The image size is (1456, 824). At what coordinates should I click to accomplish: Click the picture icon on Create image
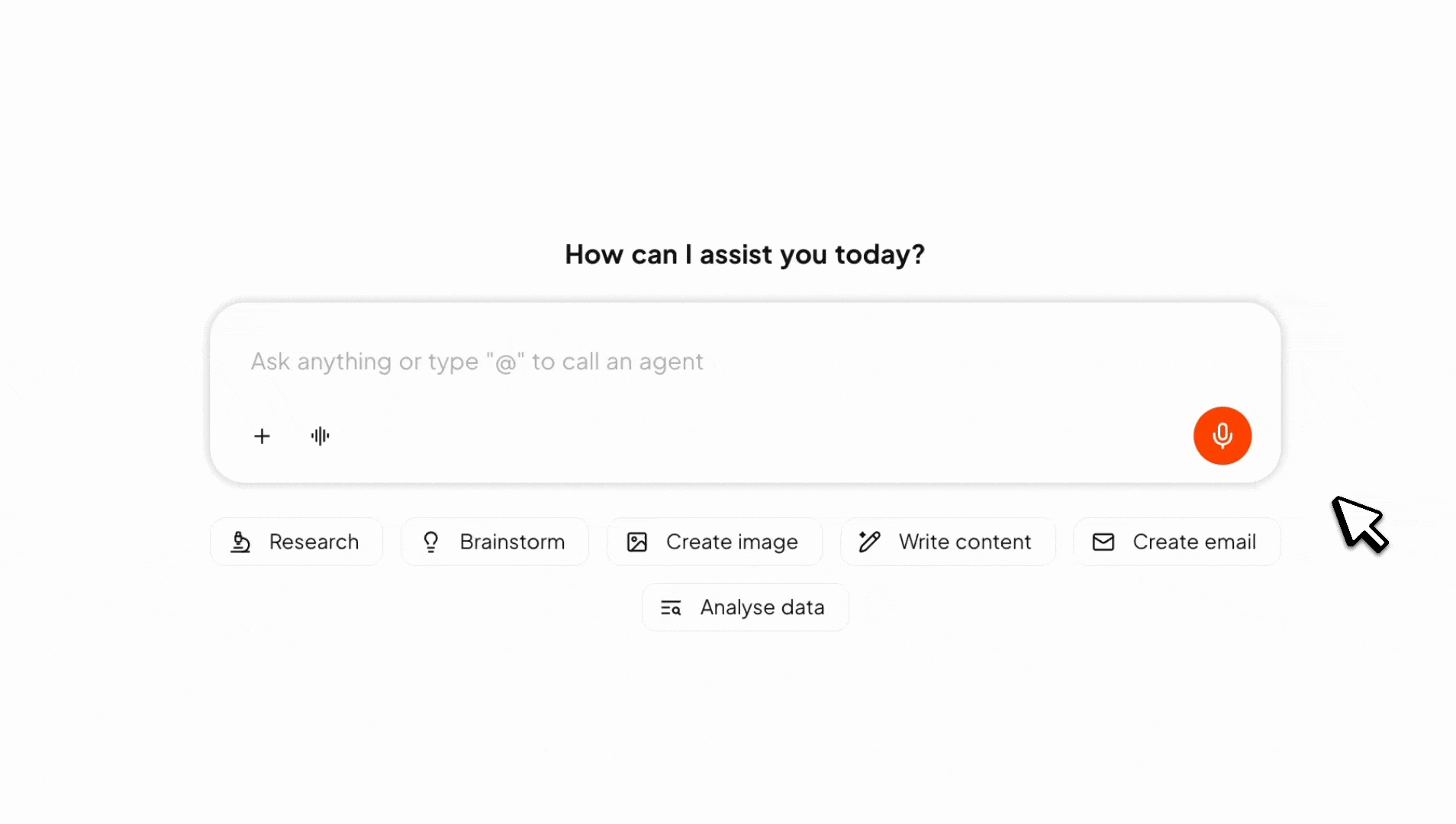pyautogui.click(x=637, y=542)
